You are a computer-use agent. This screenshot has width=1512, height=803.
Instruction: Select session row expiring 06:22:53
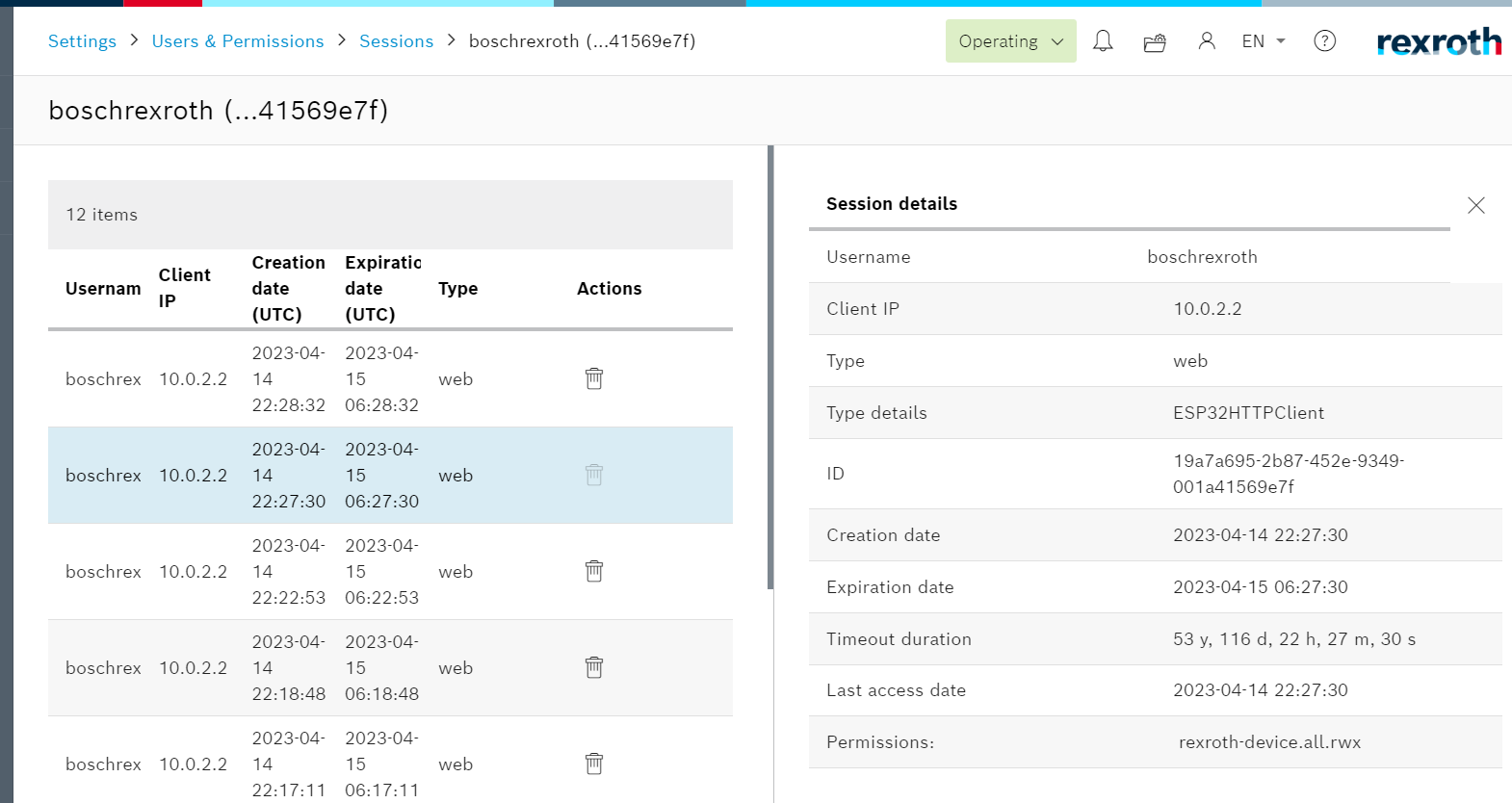tap(390, 572)
